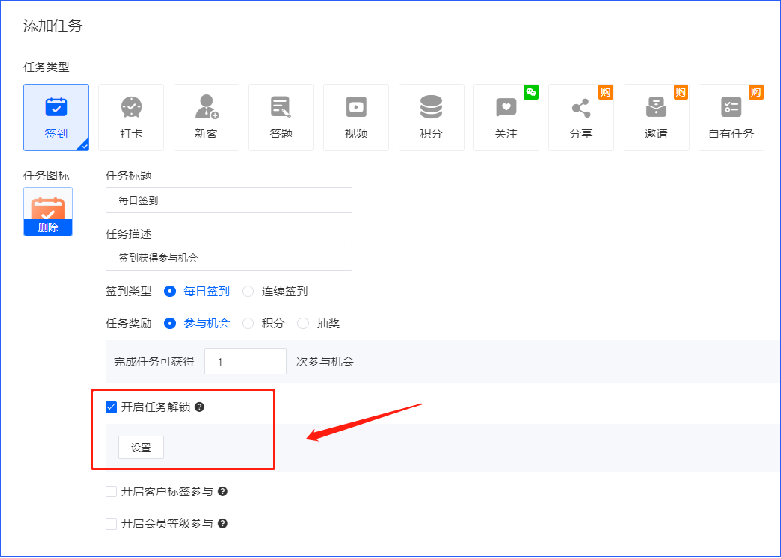Select the 积分 task type card
This screenshot has height=558, width=781.
click(x=431, y=118)
